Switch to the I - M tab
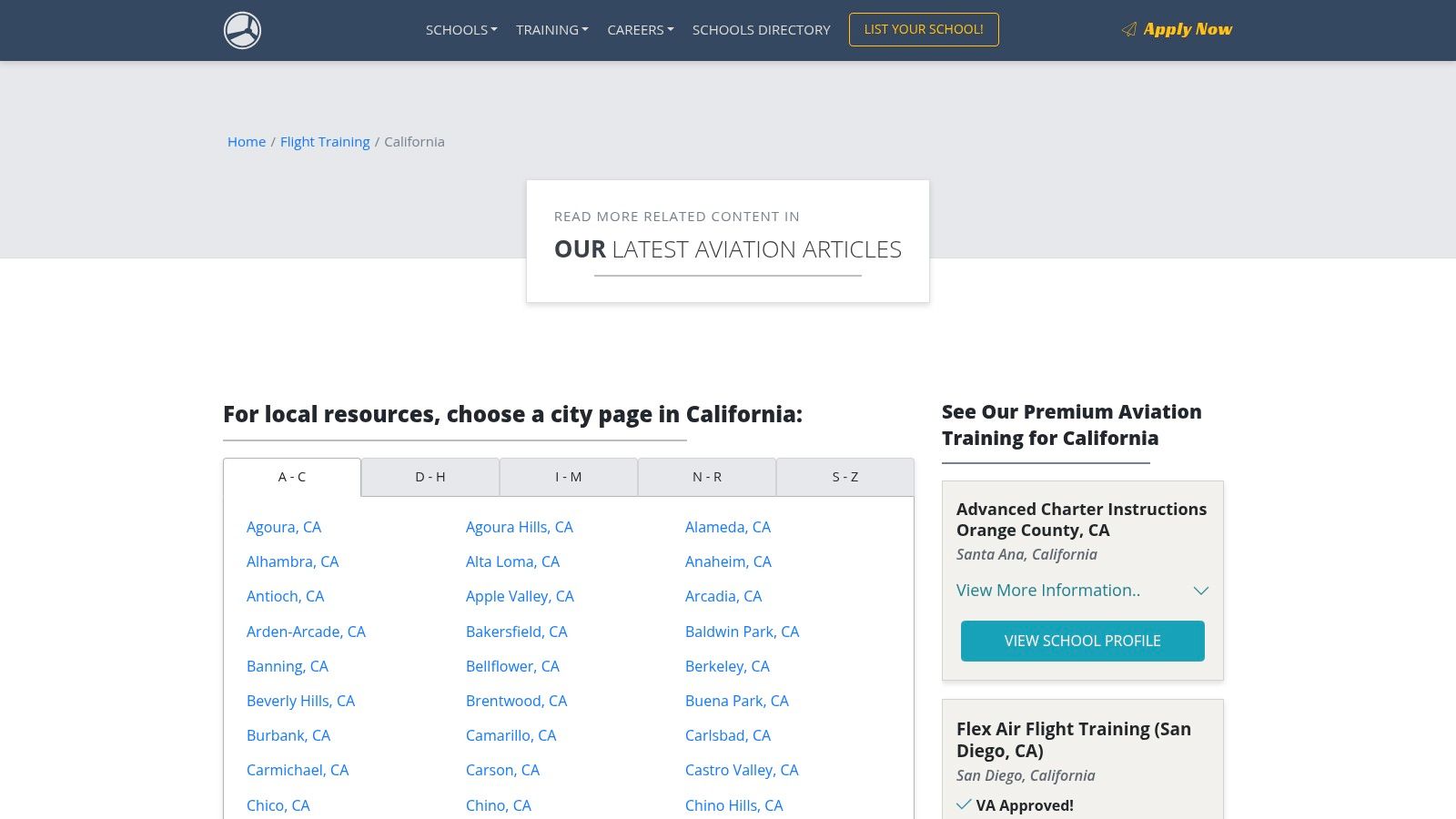This screenshot has height=819, width=1456. pyautogui.click(x=569, y=477)
